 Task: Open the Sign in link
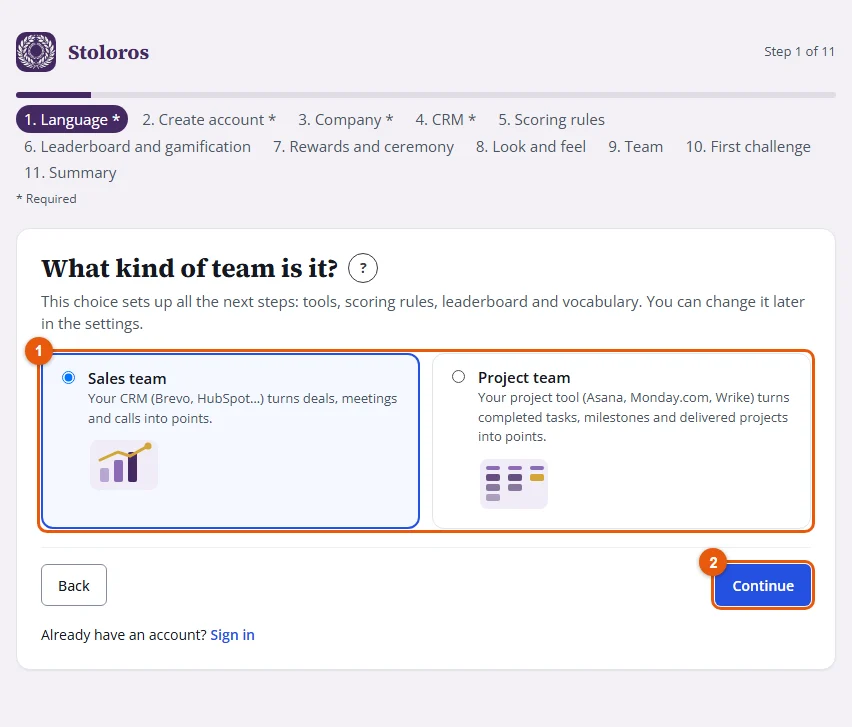(x=233, y=635)
